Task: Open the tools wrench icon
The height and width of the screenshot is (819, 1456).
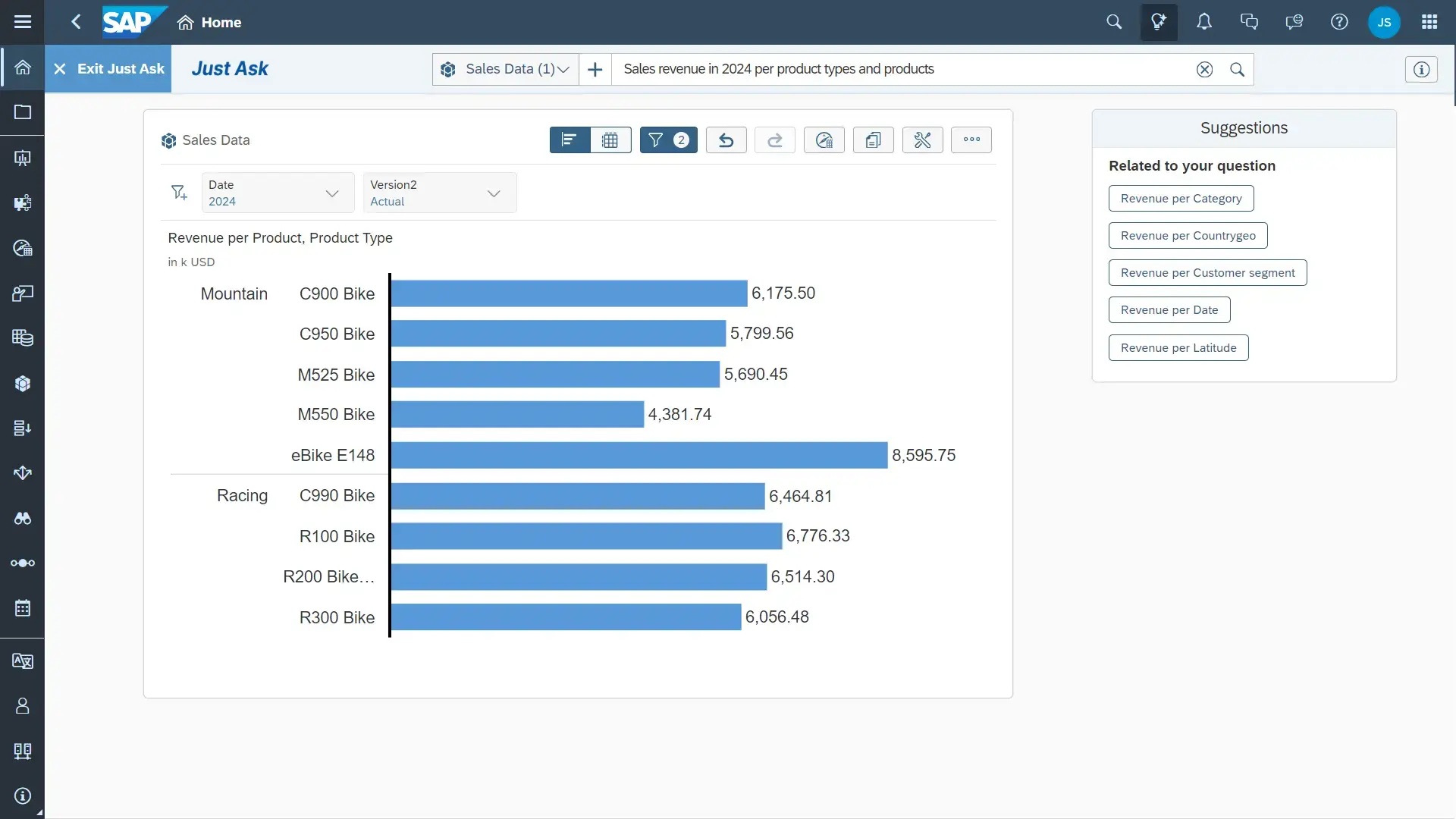Action: [x=922, y=140]
